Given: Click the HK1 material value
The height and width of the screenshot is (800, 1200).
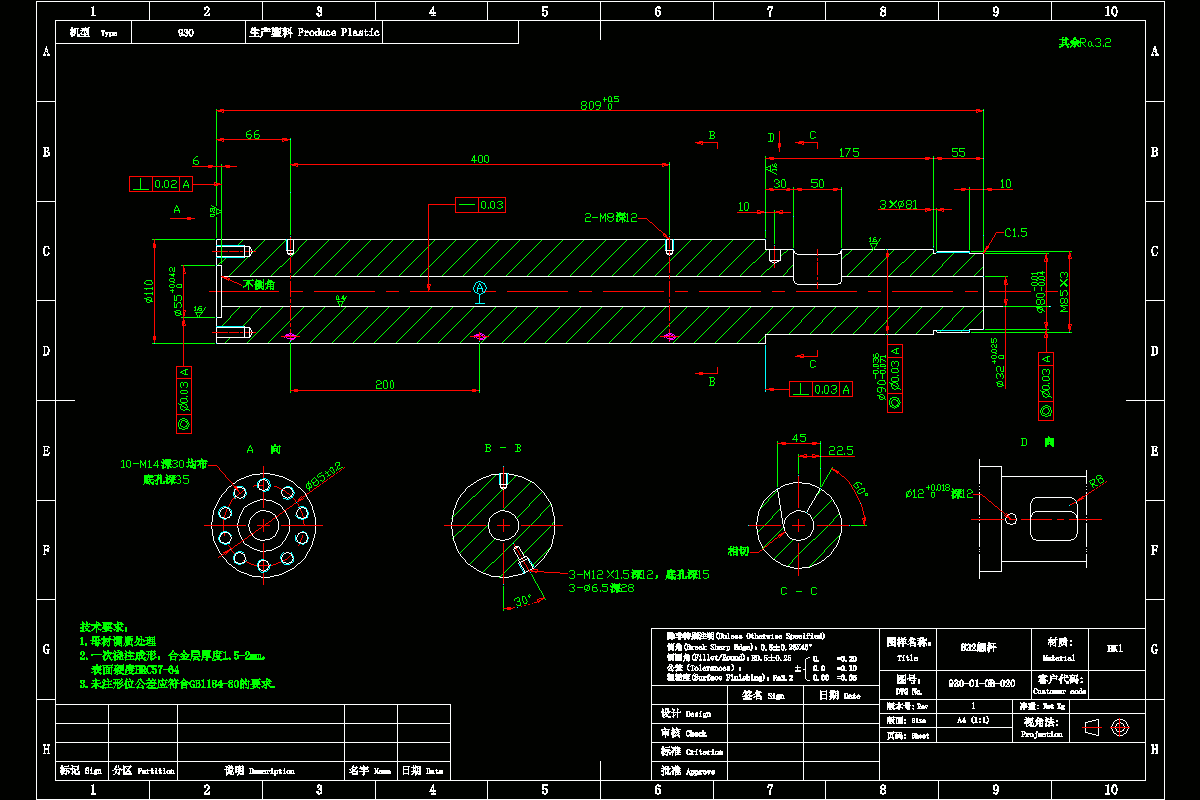Looking at the screenshot, I should pyautogui.click(x=1114, y=648).
